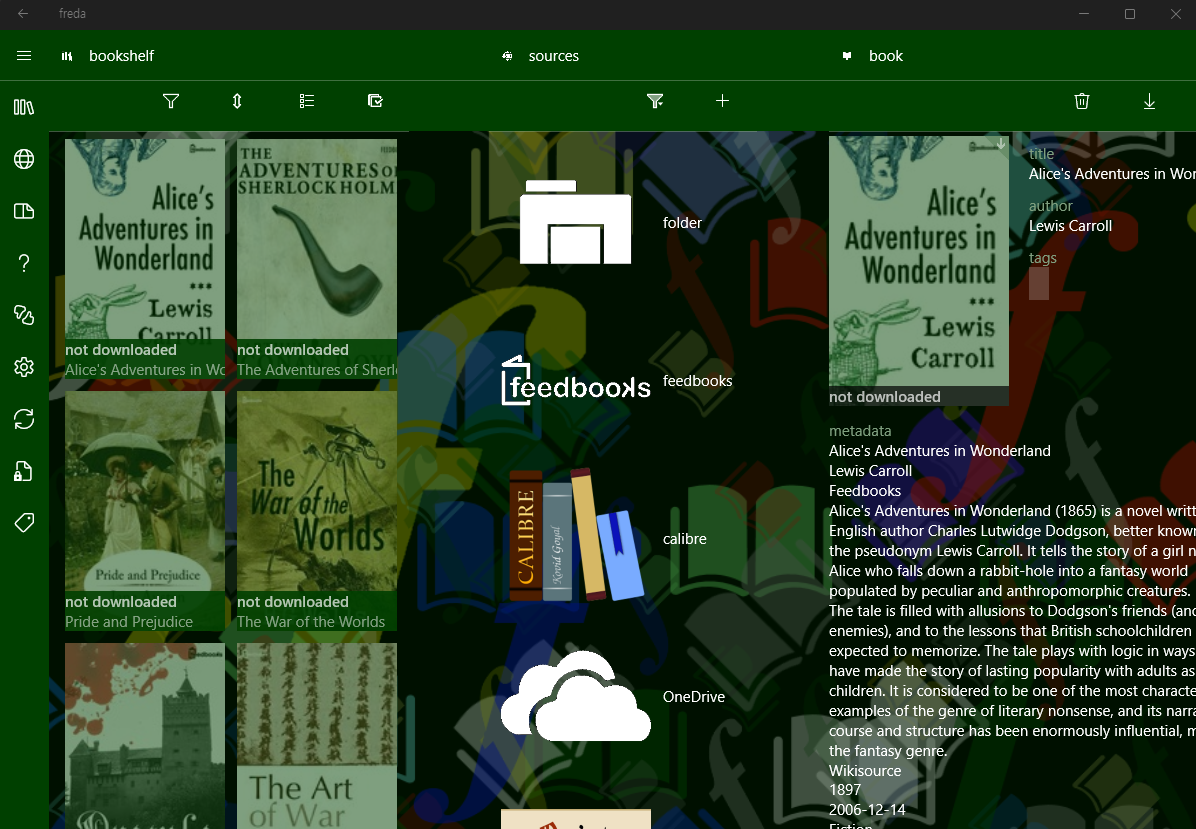The image size is (1196, 829).
Task: Open the globe web catalogs icon
Action: coord(24,159)
